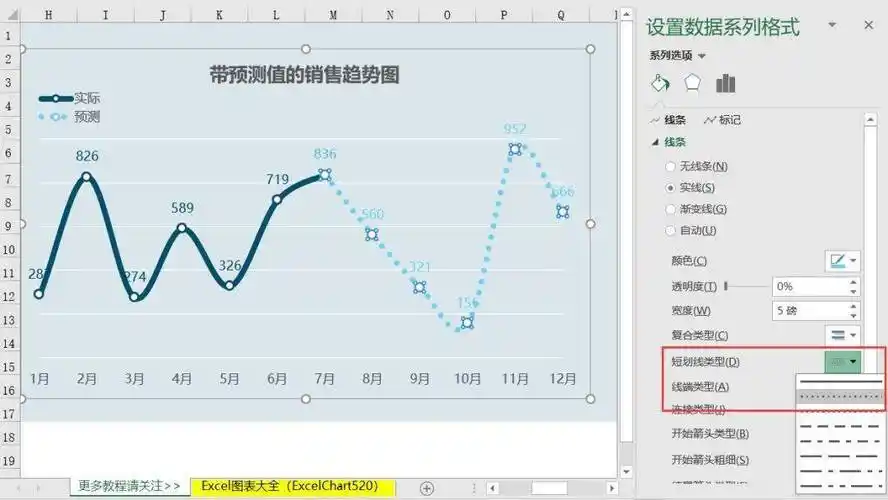
Task: Click the 线端类型(A) label
Action: pyautogui.click(x=700, y=387)
